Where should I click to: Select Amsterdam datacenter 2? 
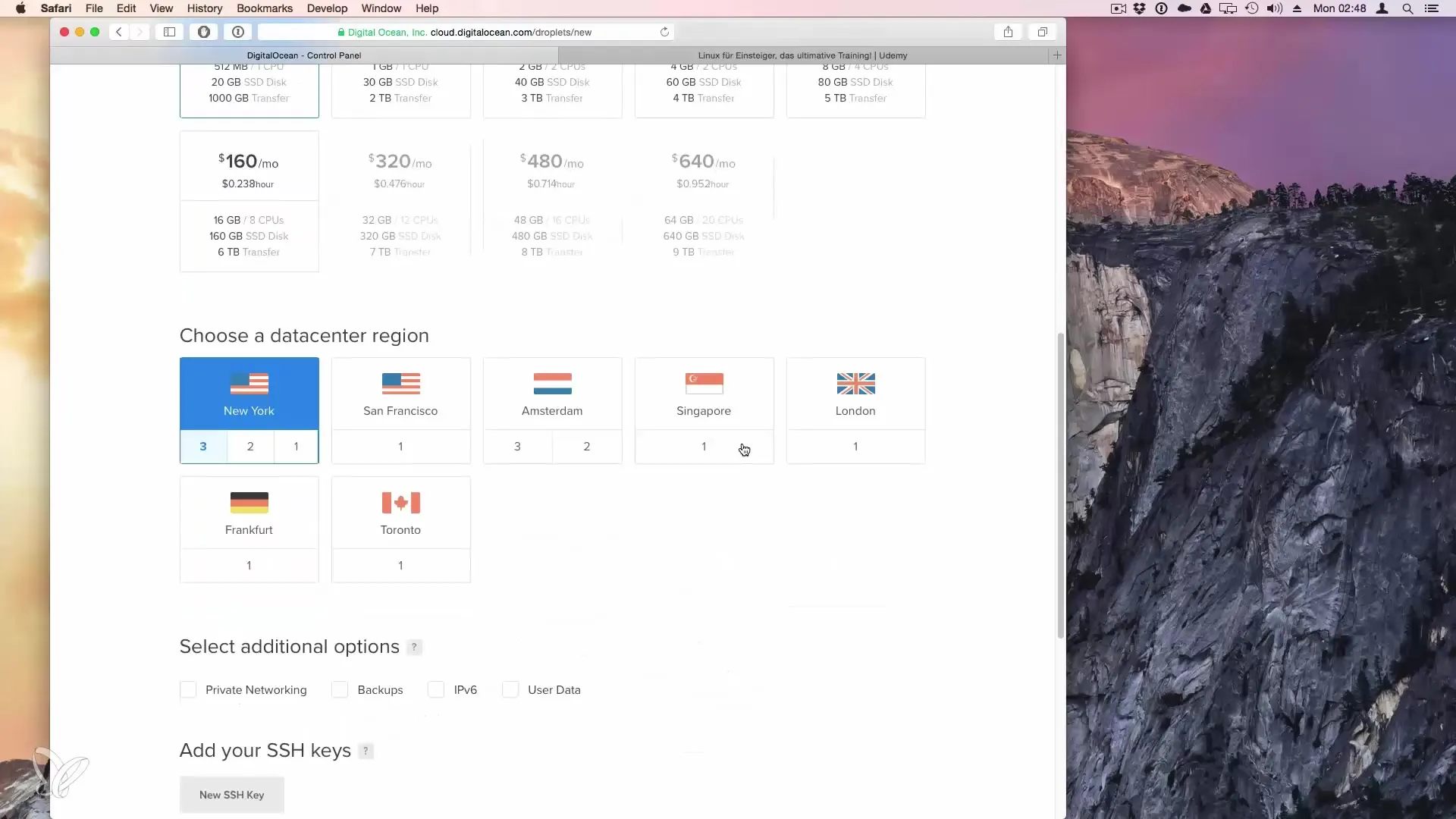pyautogui.click(x=587, y=447)
